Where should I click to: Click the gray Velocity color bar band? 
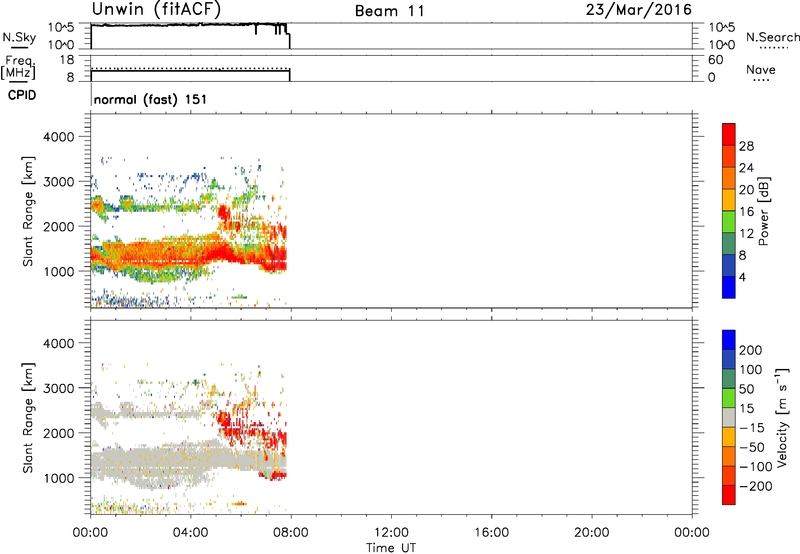point(729,417)
